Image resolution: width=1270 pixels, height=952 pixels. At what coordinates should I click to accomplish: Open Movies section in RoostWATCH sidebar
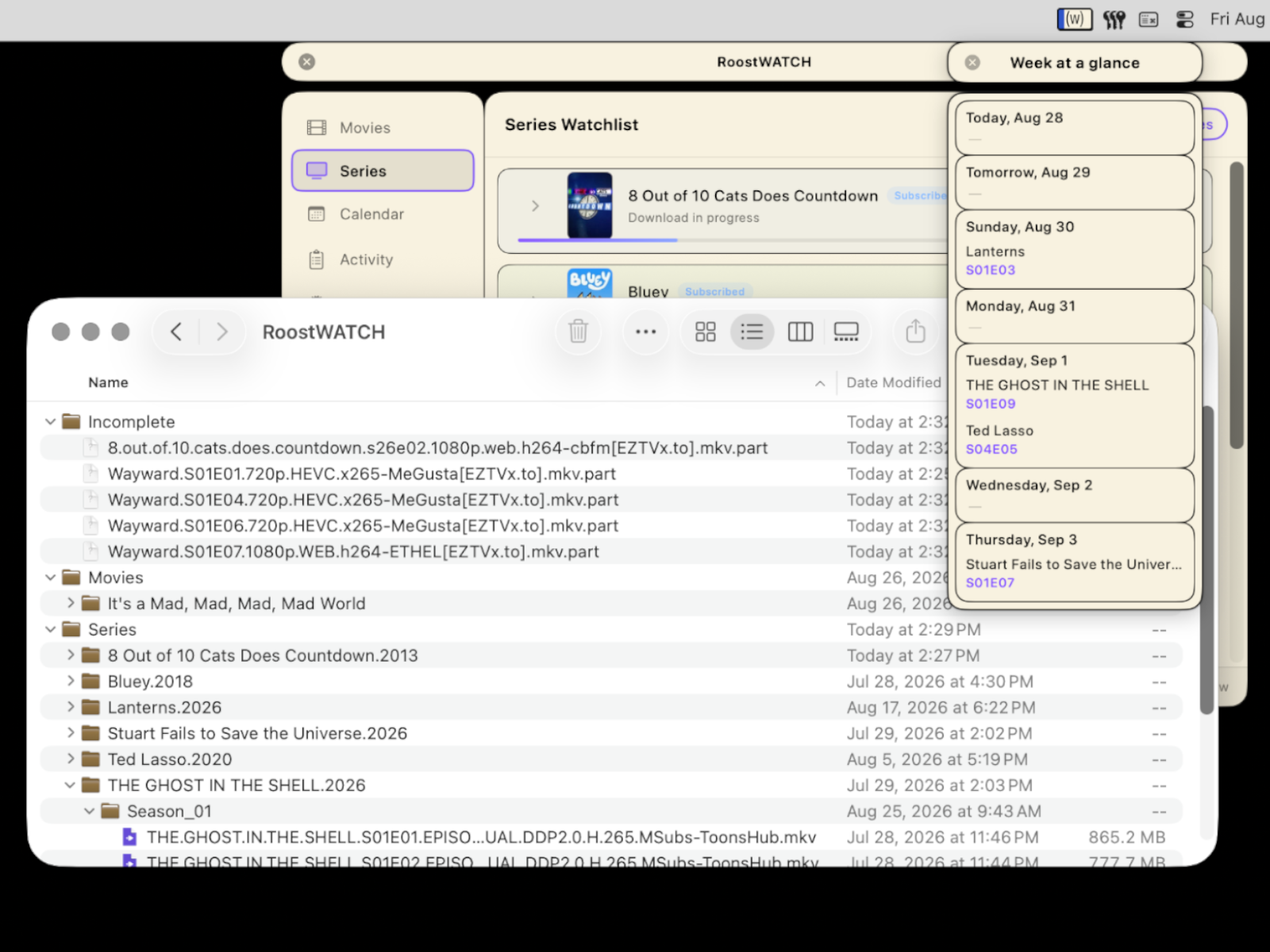(383, 128)
